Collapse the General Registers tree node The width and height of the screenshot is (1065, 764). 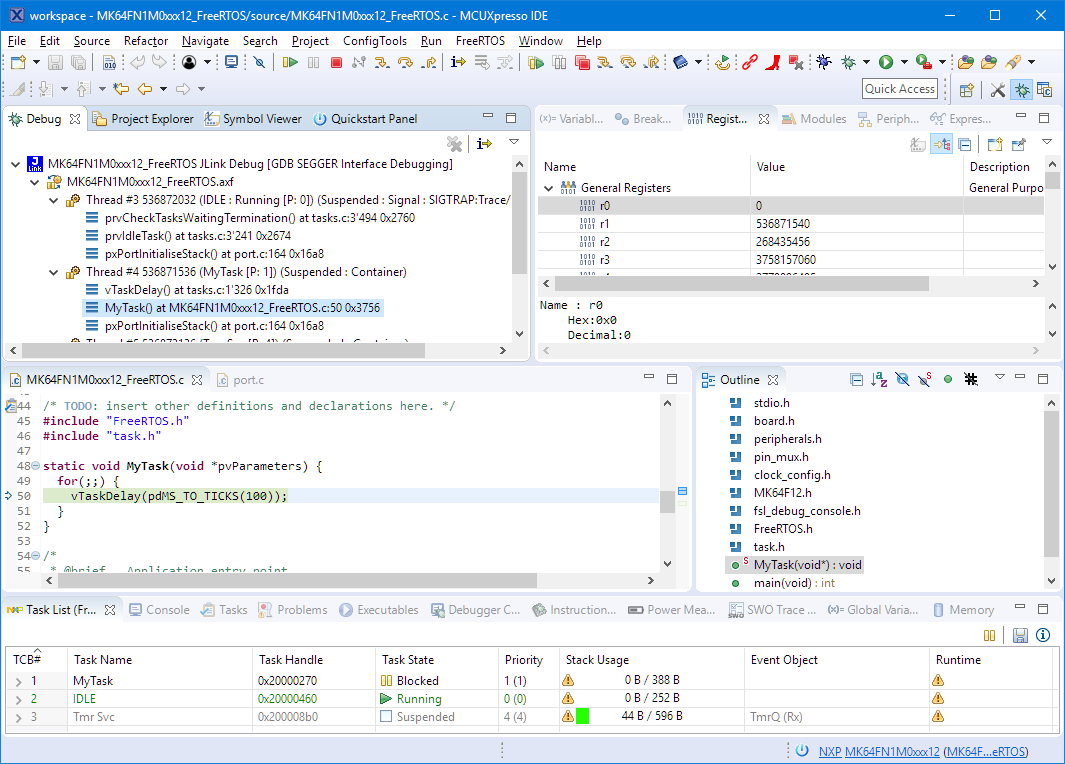coord(548,188)
